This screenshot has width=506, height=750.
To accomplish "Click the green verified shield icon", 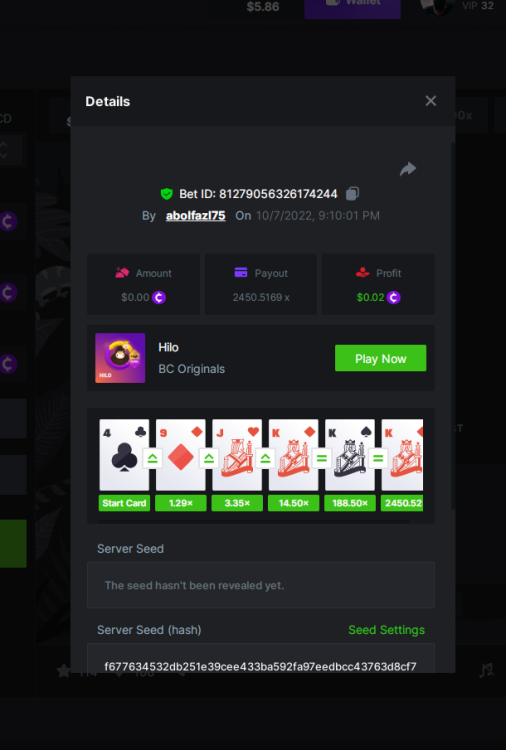I will point(166,194).
